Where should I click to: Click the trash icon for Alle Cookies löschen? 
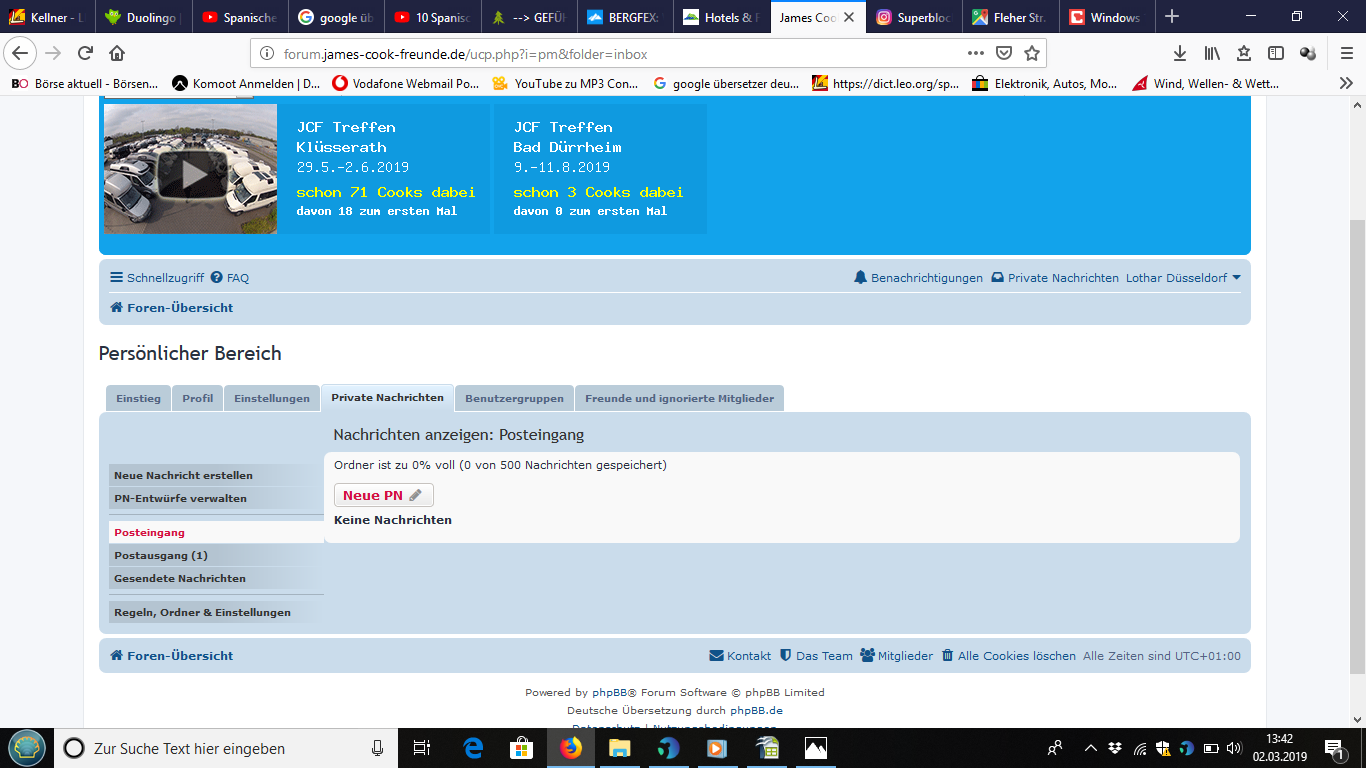click(x=947, y=655)
